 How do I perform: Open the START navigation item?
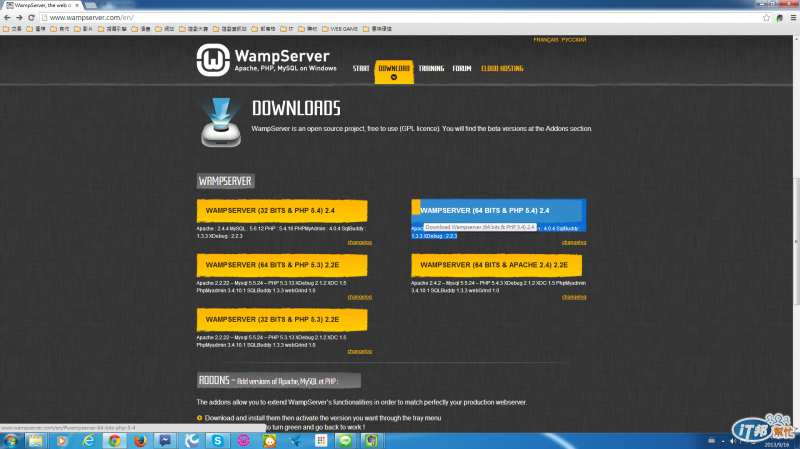coord(361,68)
